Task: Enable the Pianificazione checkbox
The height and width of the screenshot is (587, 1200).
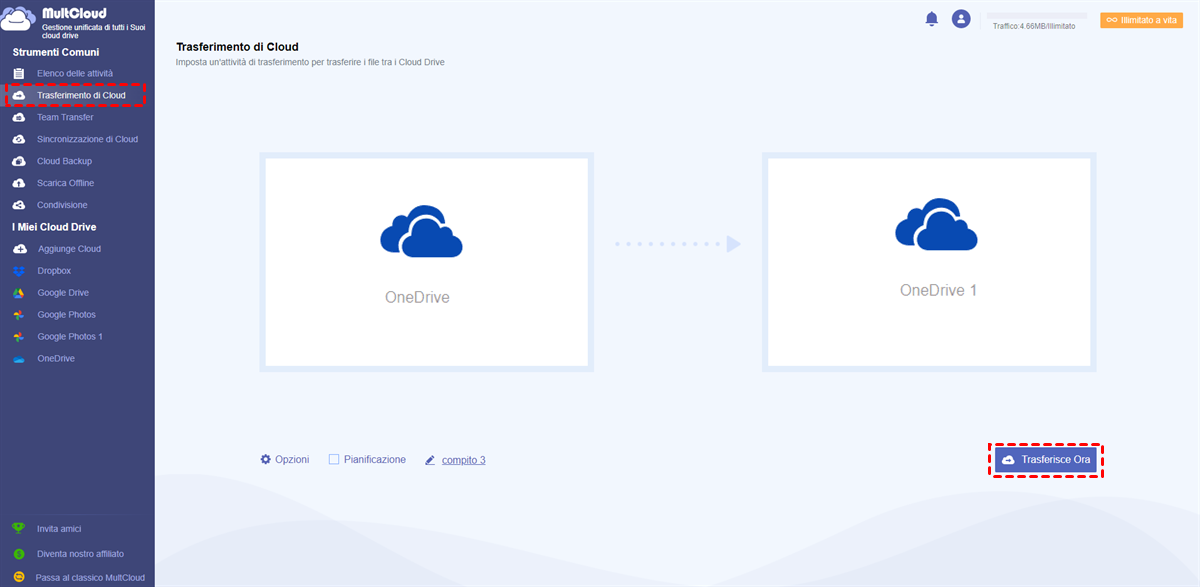Action: point(334,459)
